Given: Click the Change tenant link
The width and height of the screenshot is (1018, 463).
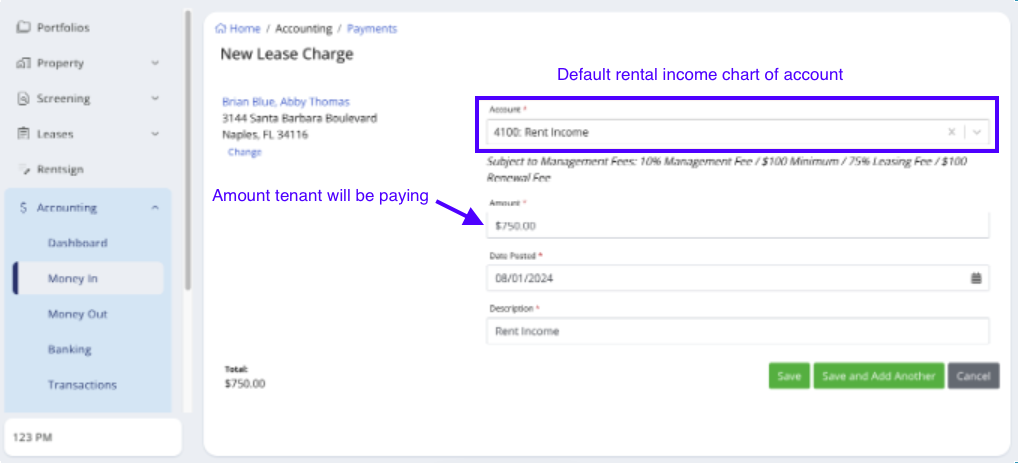Looking at the screenshot, I should click(x=245, y=152).
